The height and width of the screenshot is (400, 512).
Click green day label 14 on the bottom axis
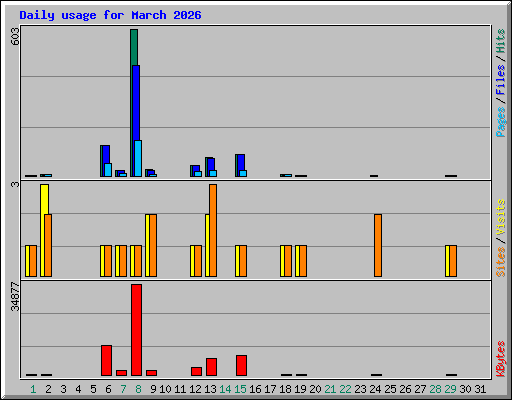coord(225,389)
